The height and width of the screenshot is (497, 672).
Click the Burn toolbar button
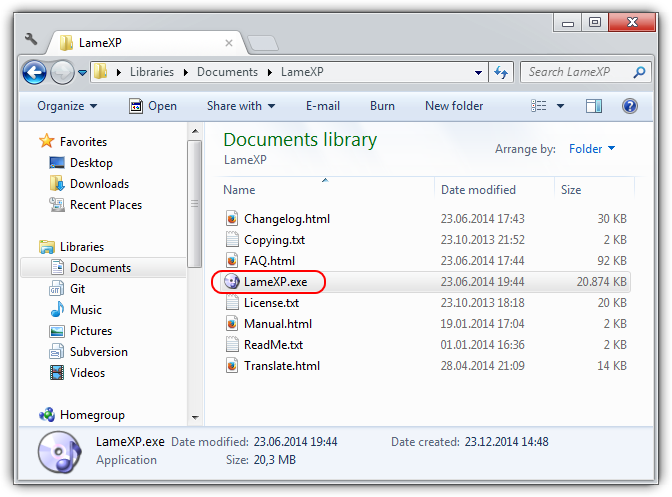tap(382, 106)
